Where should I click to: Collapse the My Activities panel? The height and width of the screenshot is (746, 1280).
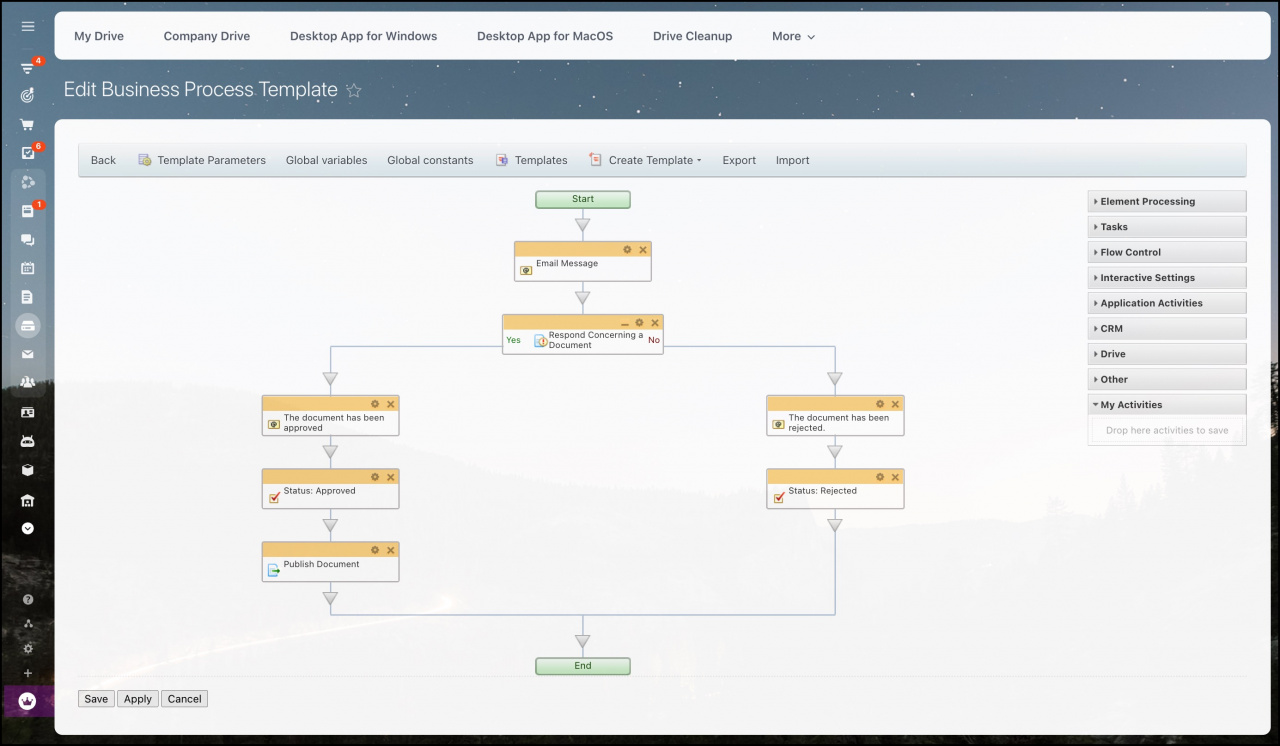click(1167, 405)
